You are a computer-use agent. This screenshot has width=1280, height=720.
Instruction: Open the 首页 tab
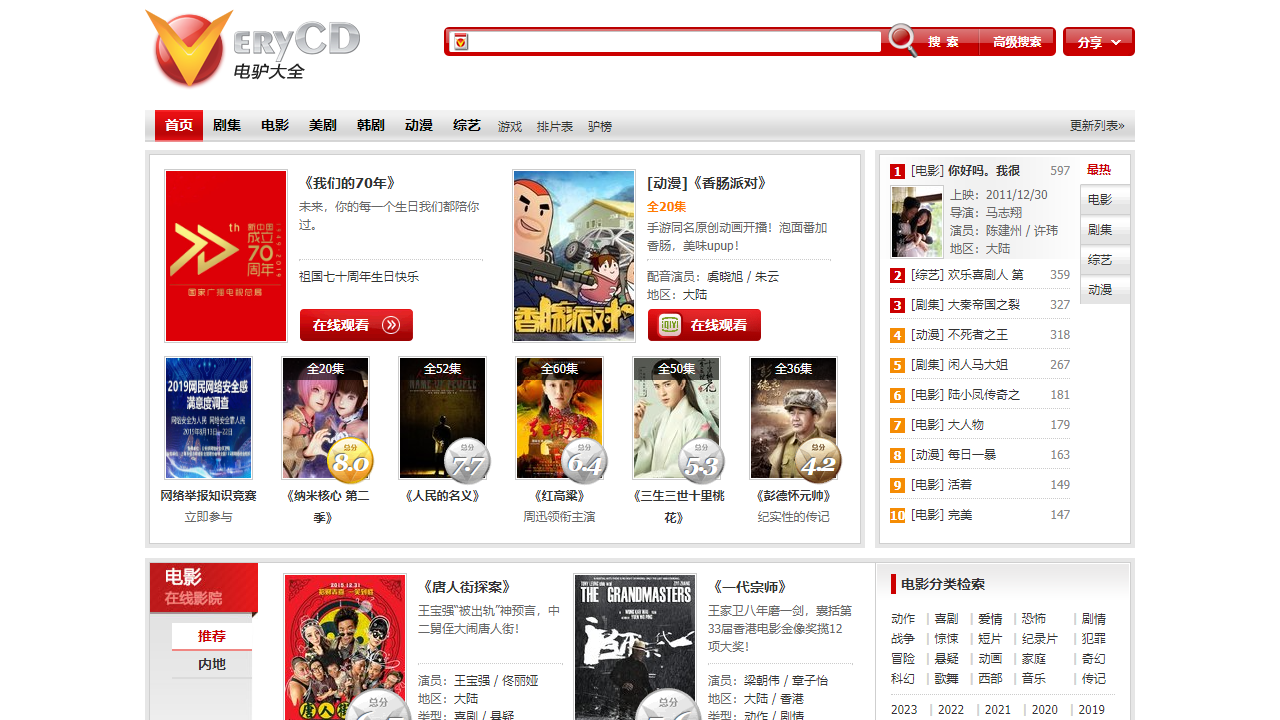tap(179, 125)
